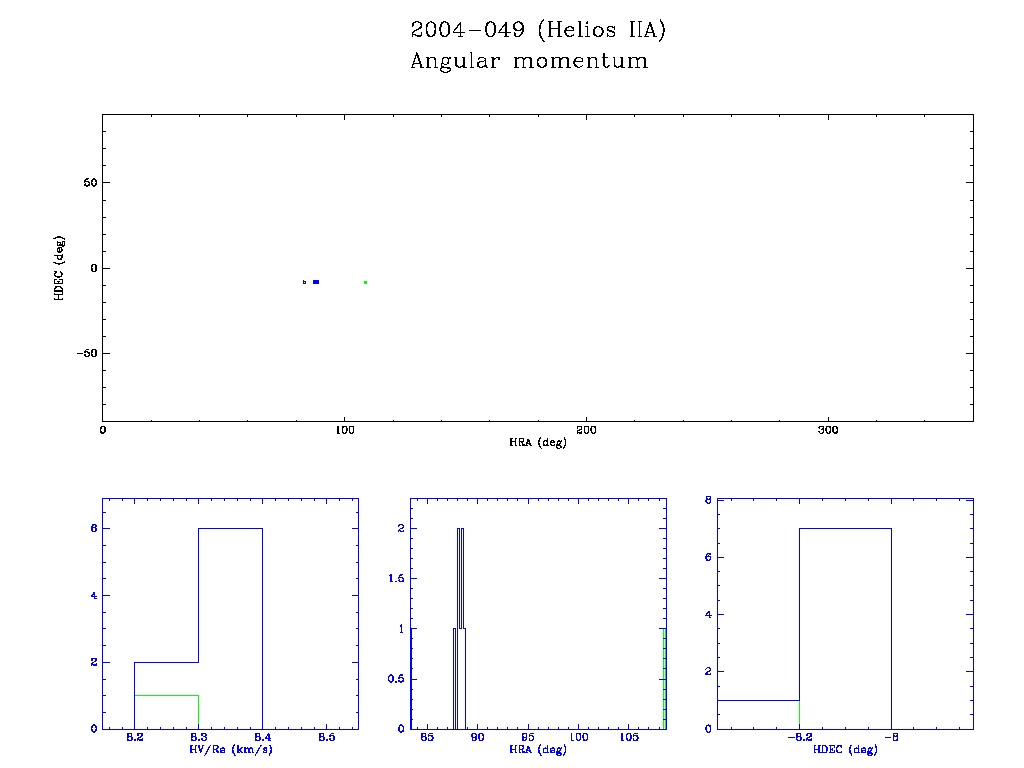Click the green bar at right of HRA histogram

664,678
